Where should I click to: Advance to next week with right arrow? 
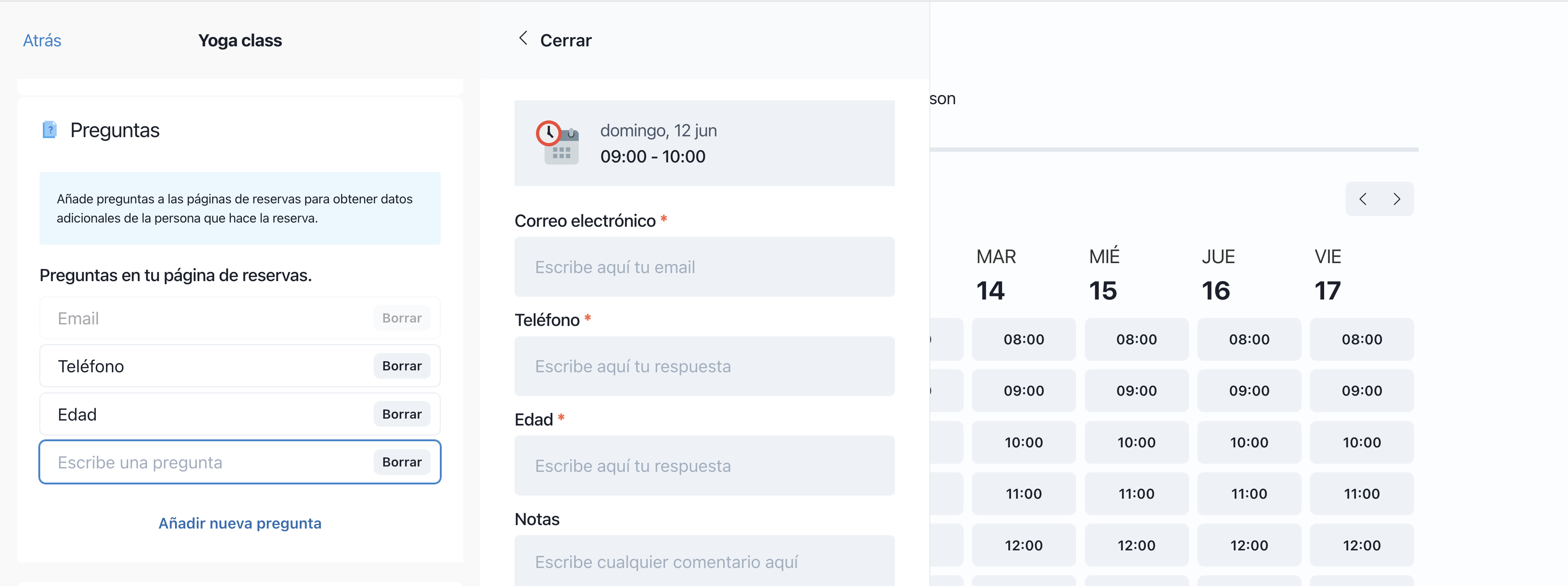pos(1397,199)
